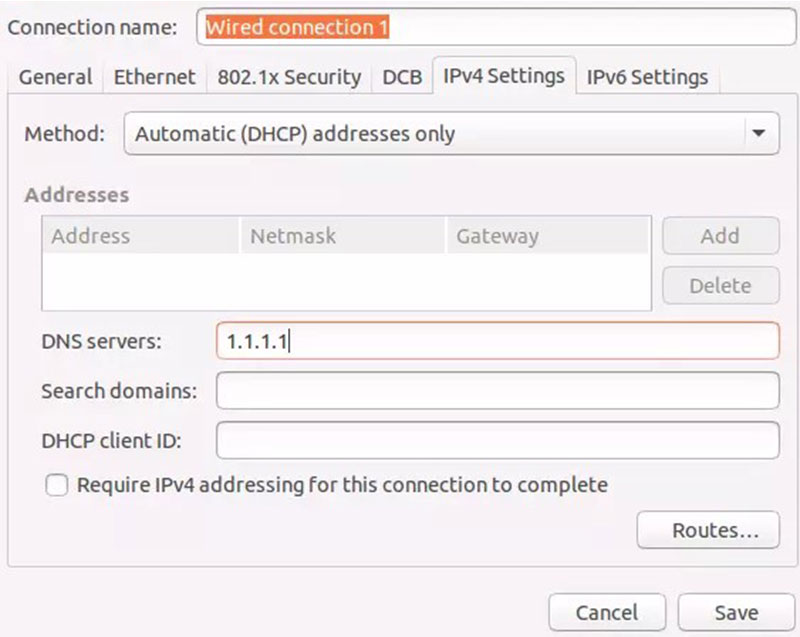Expand the Method combo box arrow
The width and height of the screenshot is (800, 637).
coord(758,133)
